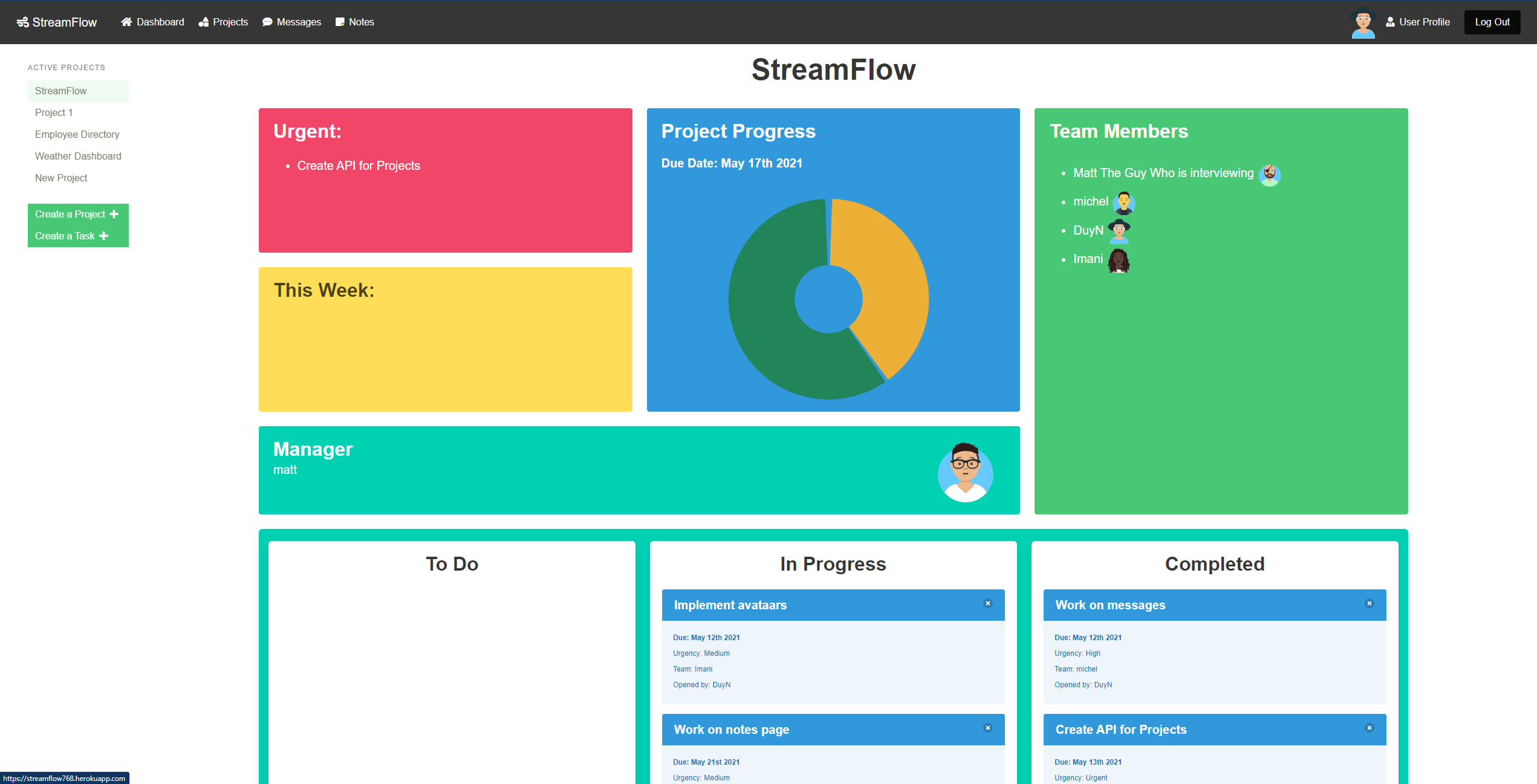Open the Dashboard from the navbar
This screenshot has height=784, width=1537.
(152, 22)
